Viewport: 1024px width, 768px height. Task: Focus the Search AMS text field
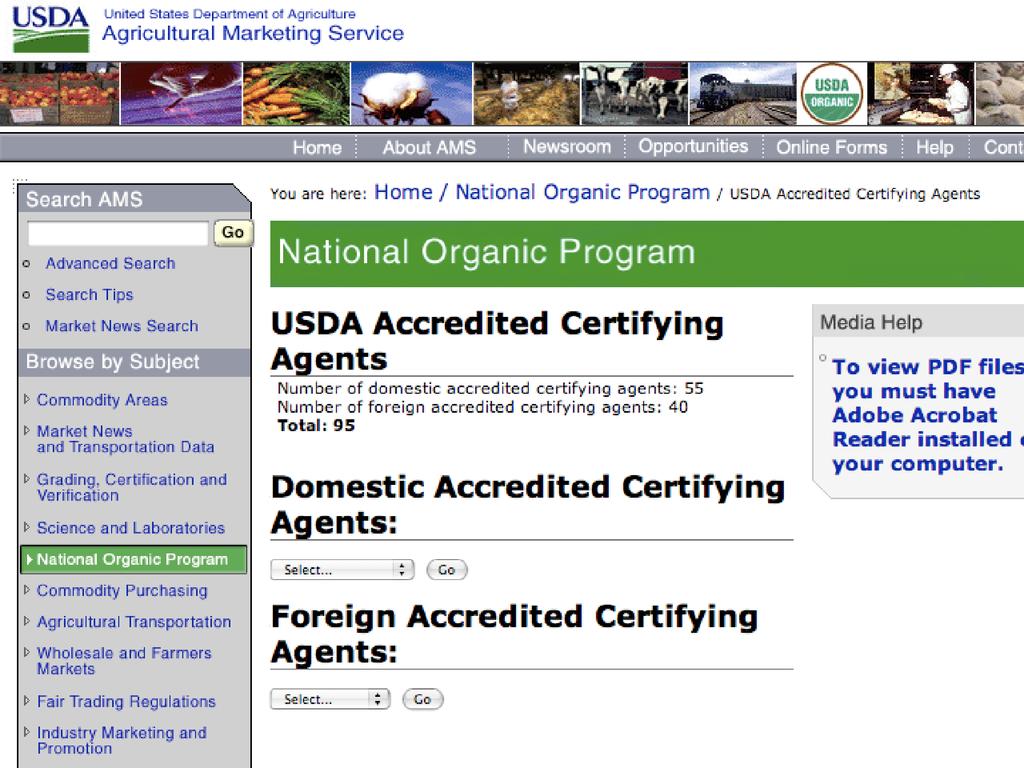pyautogui.click(x=118, y=233)
